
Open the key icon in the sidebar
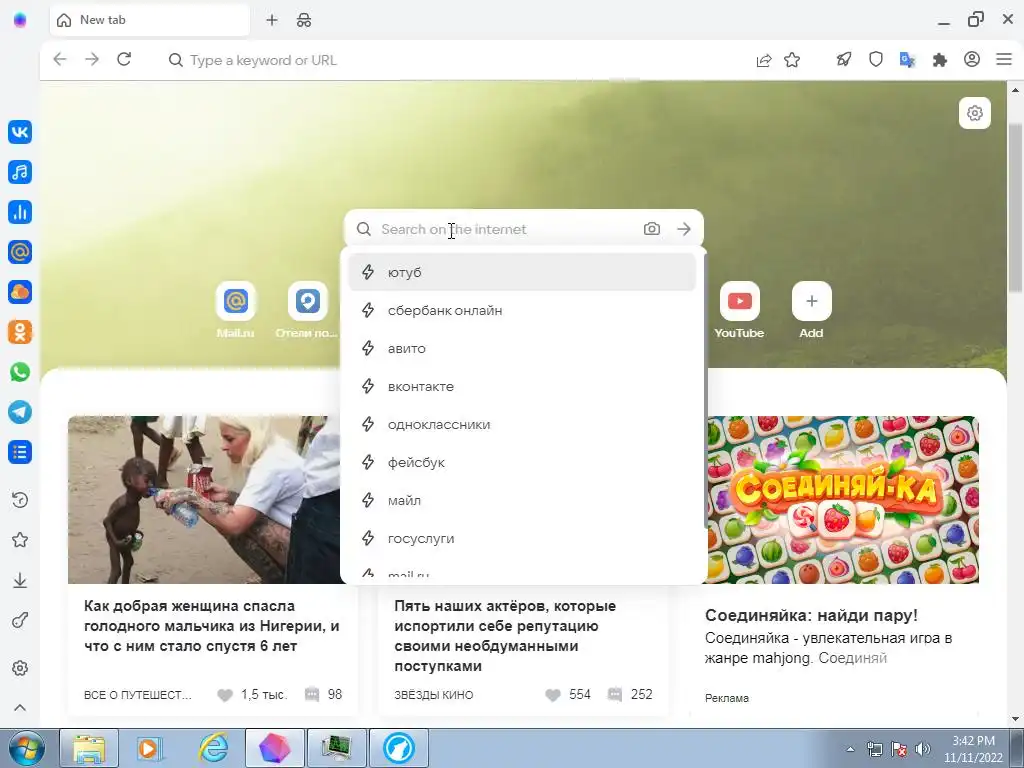[20, 620]
